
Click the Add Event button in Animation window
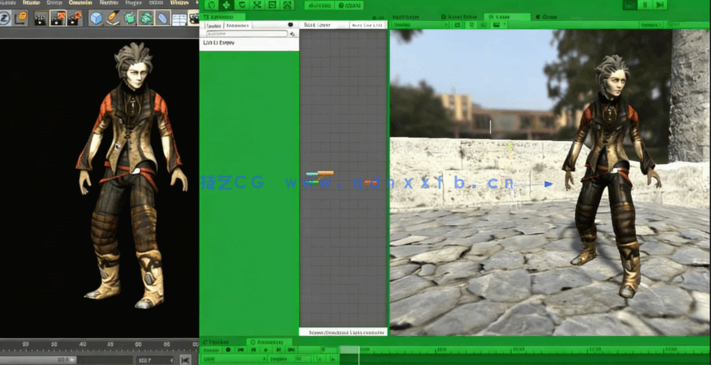(332, 359)
